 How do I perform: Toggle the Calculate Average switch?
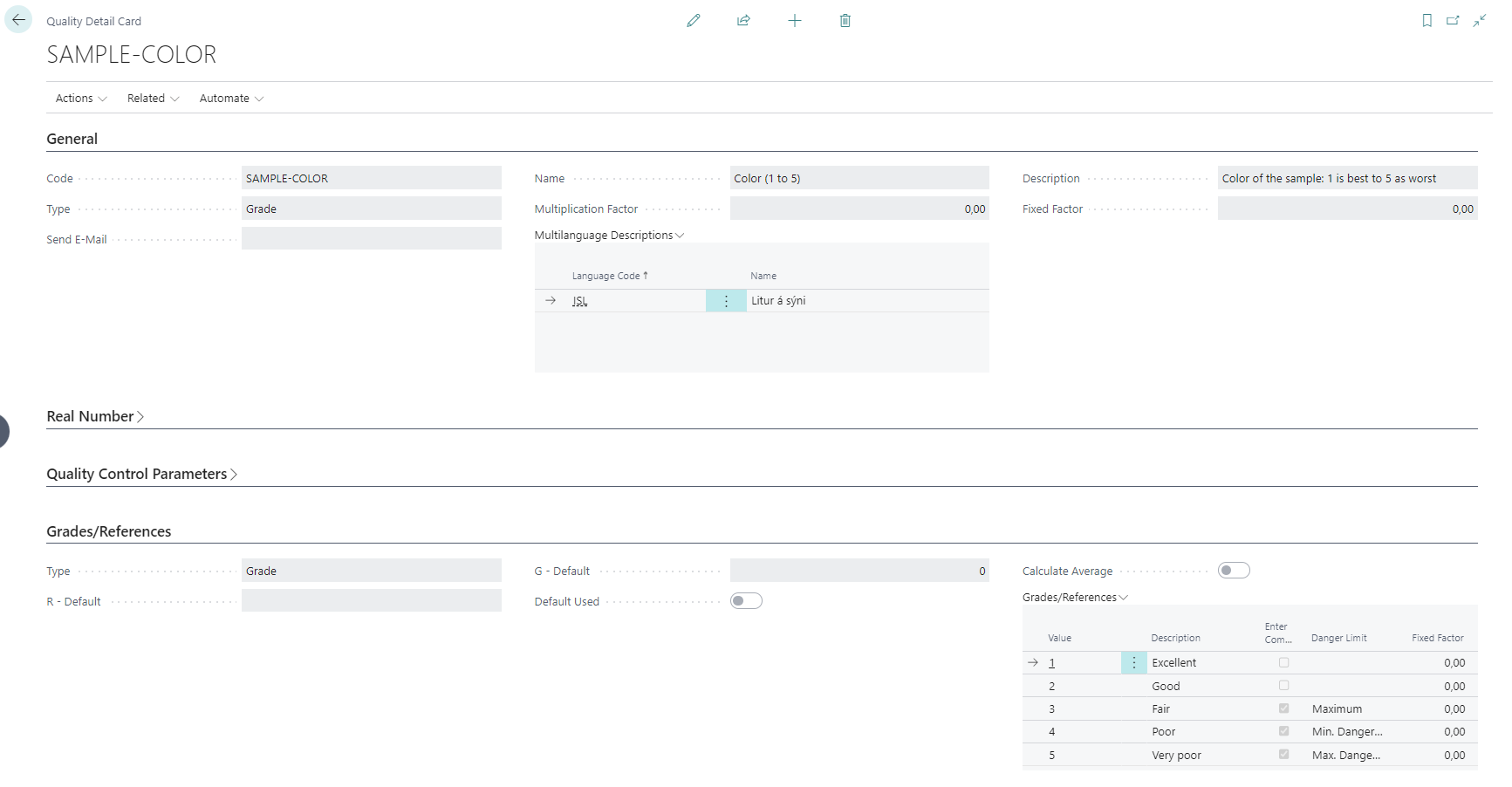[1234, 571]
